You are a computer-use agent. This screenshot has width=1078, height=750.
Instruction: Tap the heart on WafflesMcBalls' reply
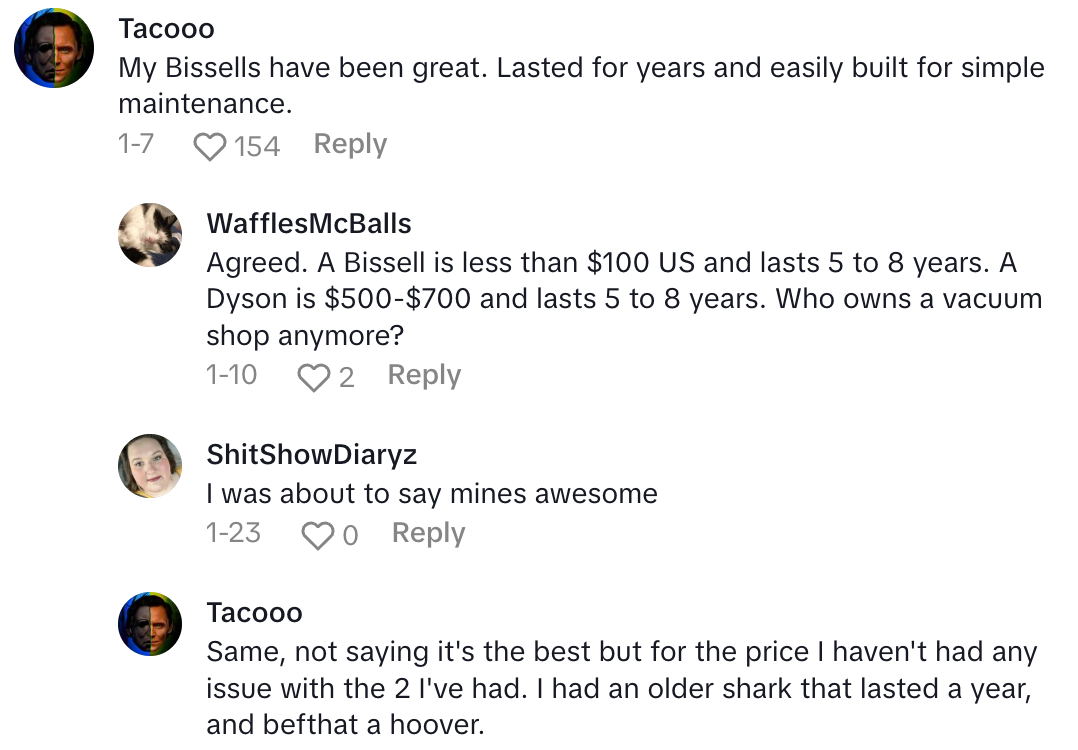point(314,378)
